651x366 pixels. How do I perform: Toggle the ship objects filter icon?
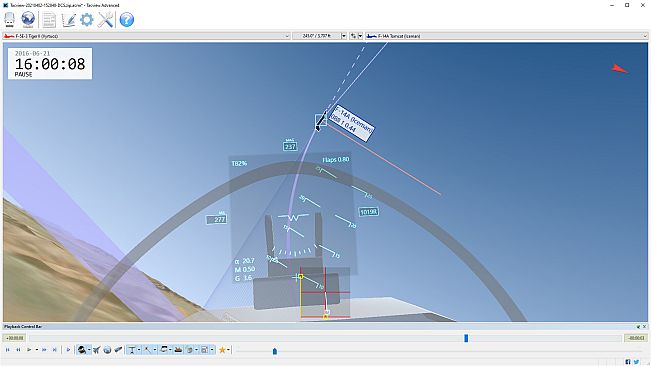pyautogui.click(x=178, y=350)
